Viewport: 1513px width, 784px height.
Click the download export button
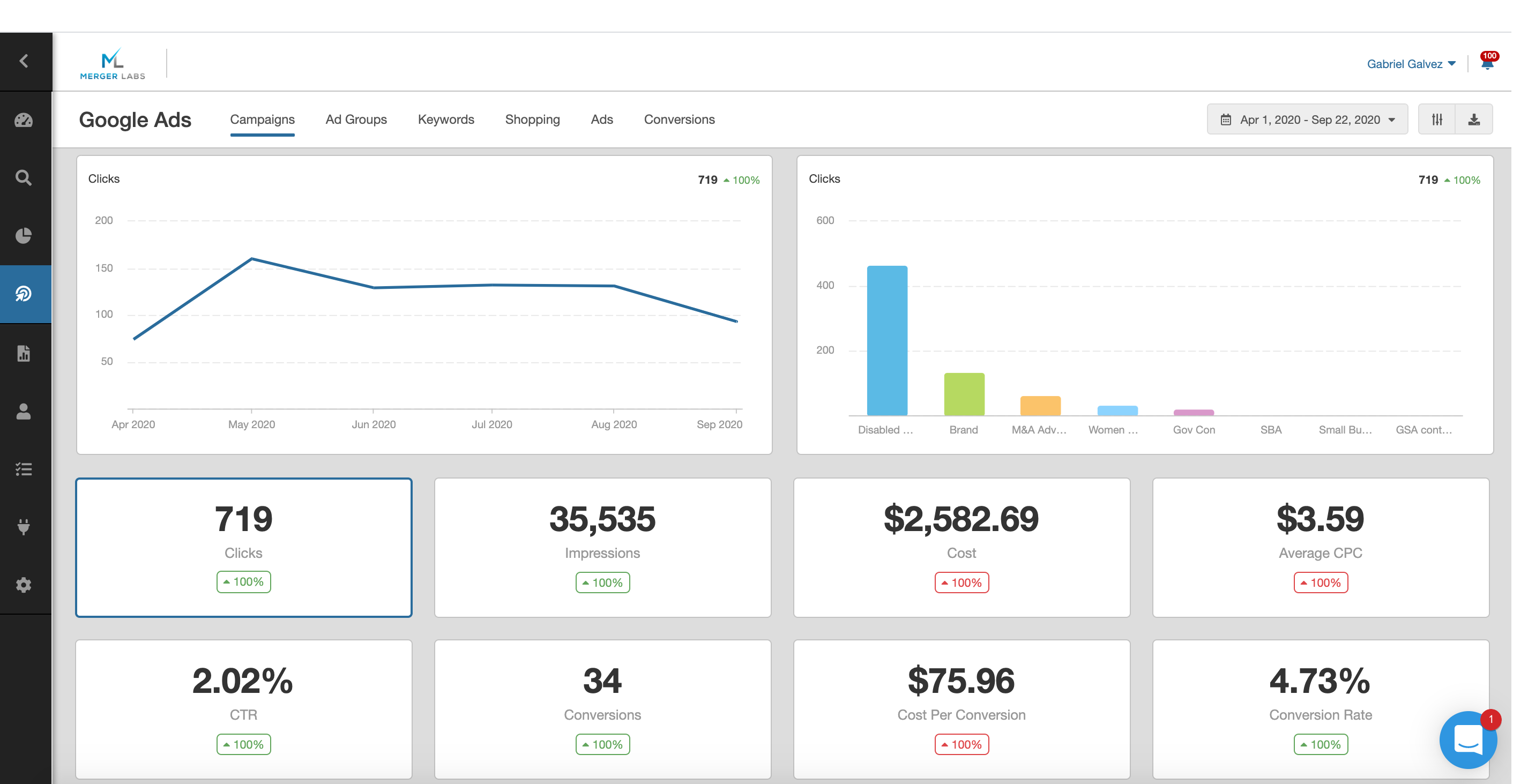[x=1474, y=120]
